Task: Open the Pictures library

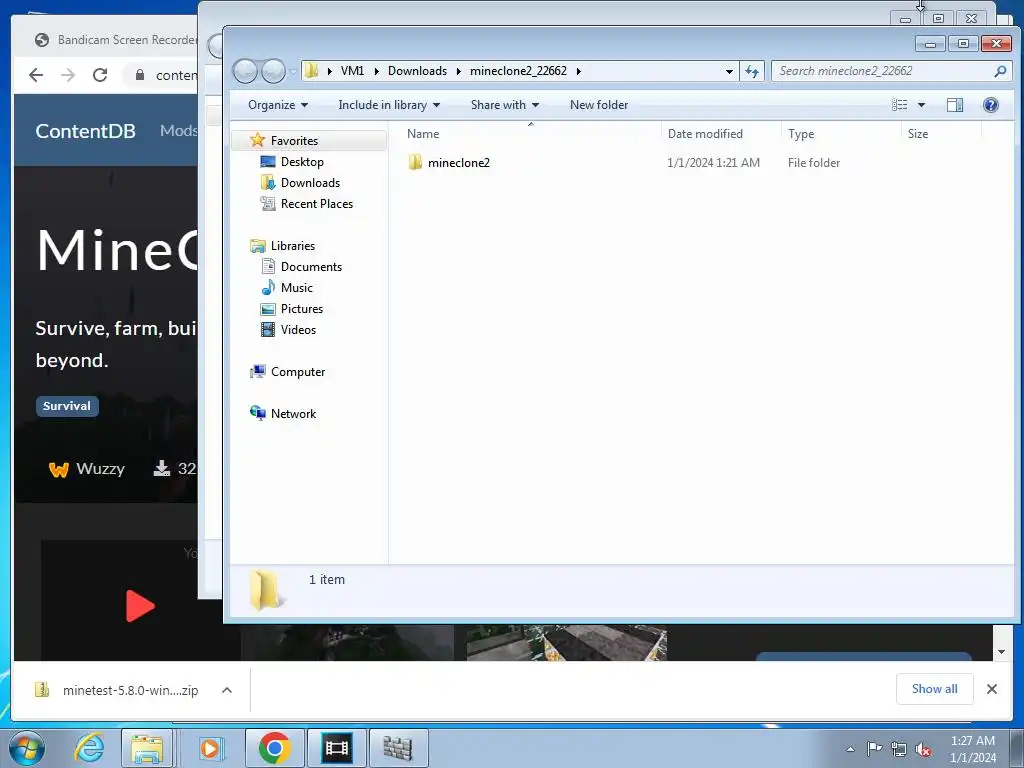Action: 301,308
